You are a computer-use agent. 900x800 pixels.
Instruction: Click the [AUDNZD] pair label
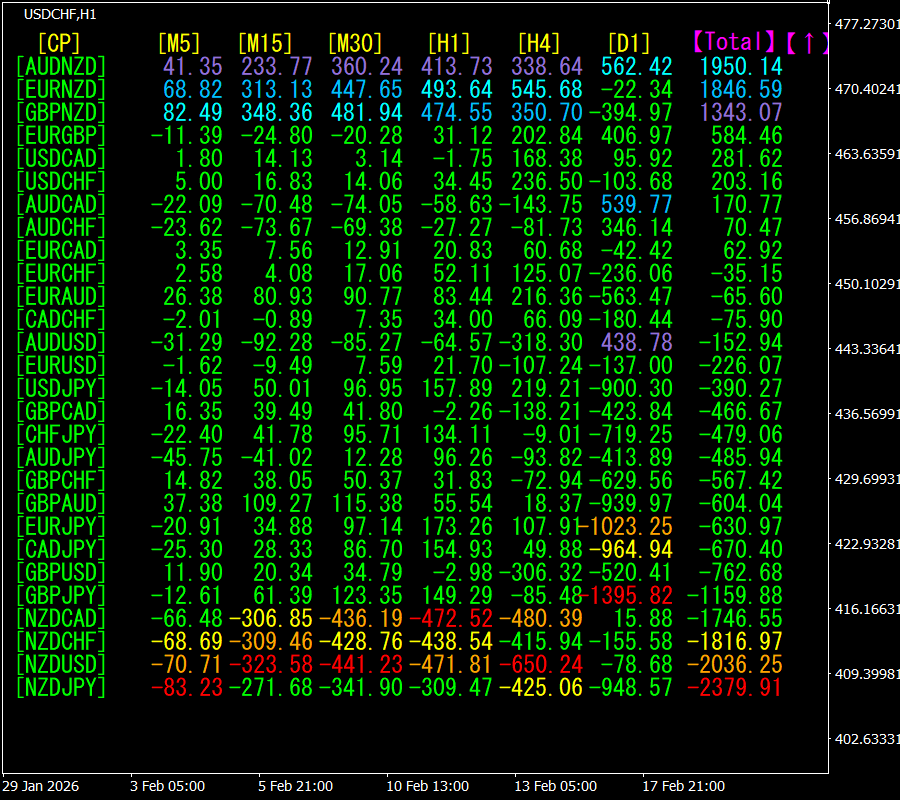point(61,67)
